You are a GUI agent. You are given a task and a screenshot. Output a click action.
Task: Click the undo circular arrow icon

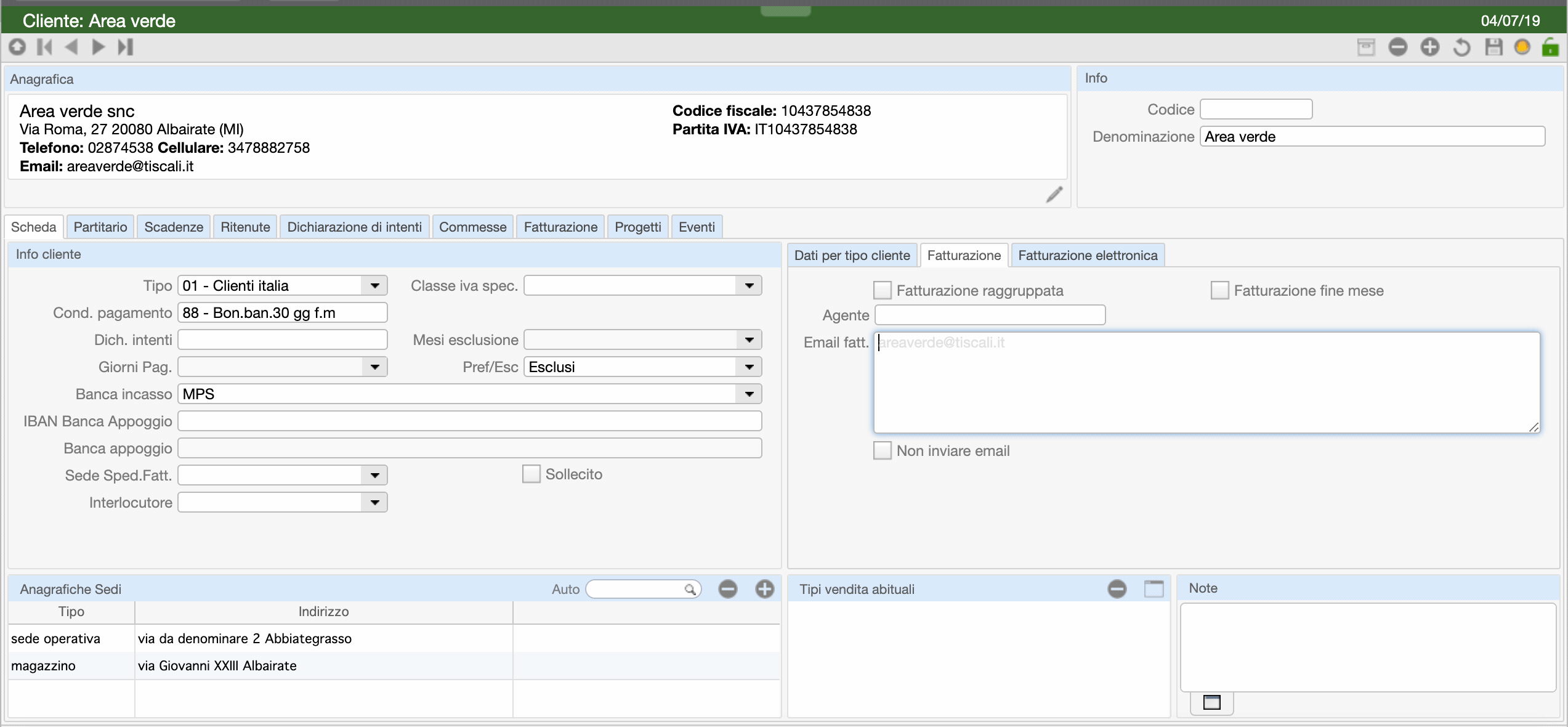click(x=1462, y=47)
